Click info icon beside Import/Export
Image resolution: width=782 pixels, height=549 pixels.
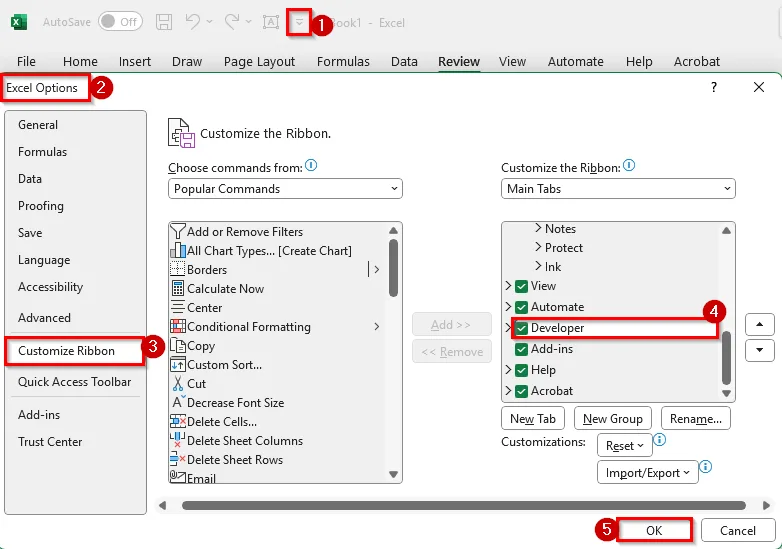[x=705, y=467]
